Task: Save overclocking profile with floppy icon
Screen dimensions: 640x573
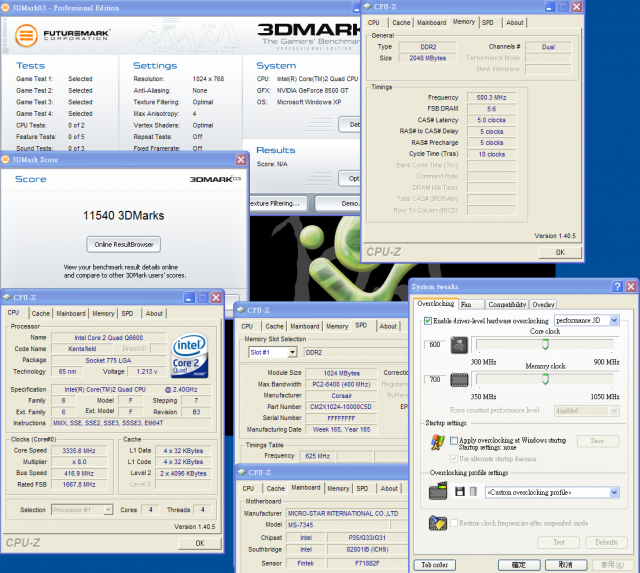Action: [x=460, y=491]
